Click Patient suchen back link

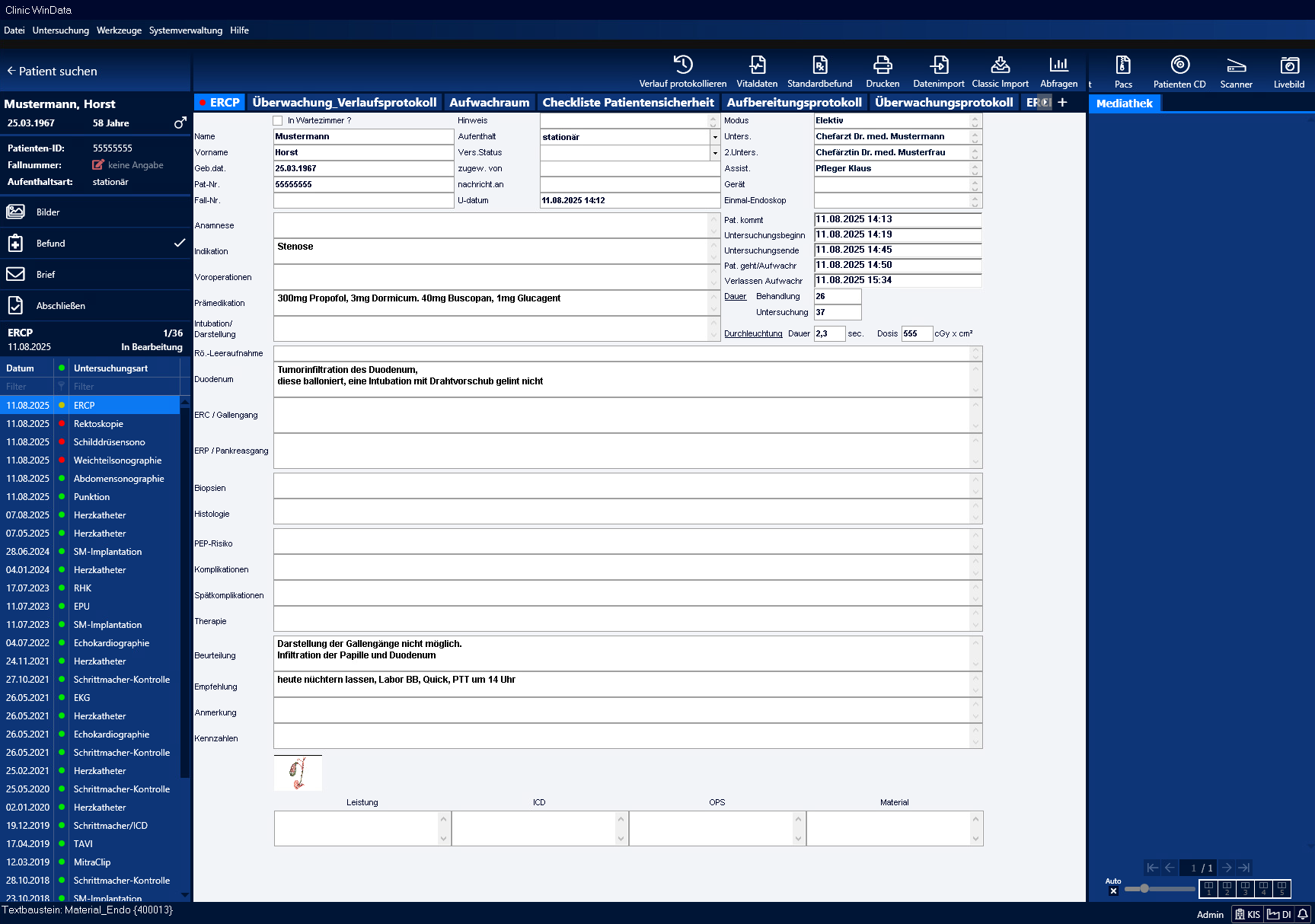tap(52, 71)
